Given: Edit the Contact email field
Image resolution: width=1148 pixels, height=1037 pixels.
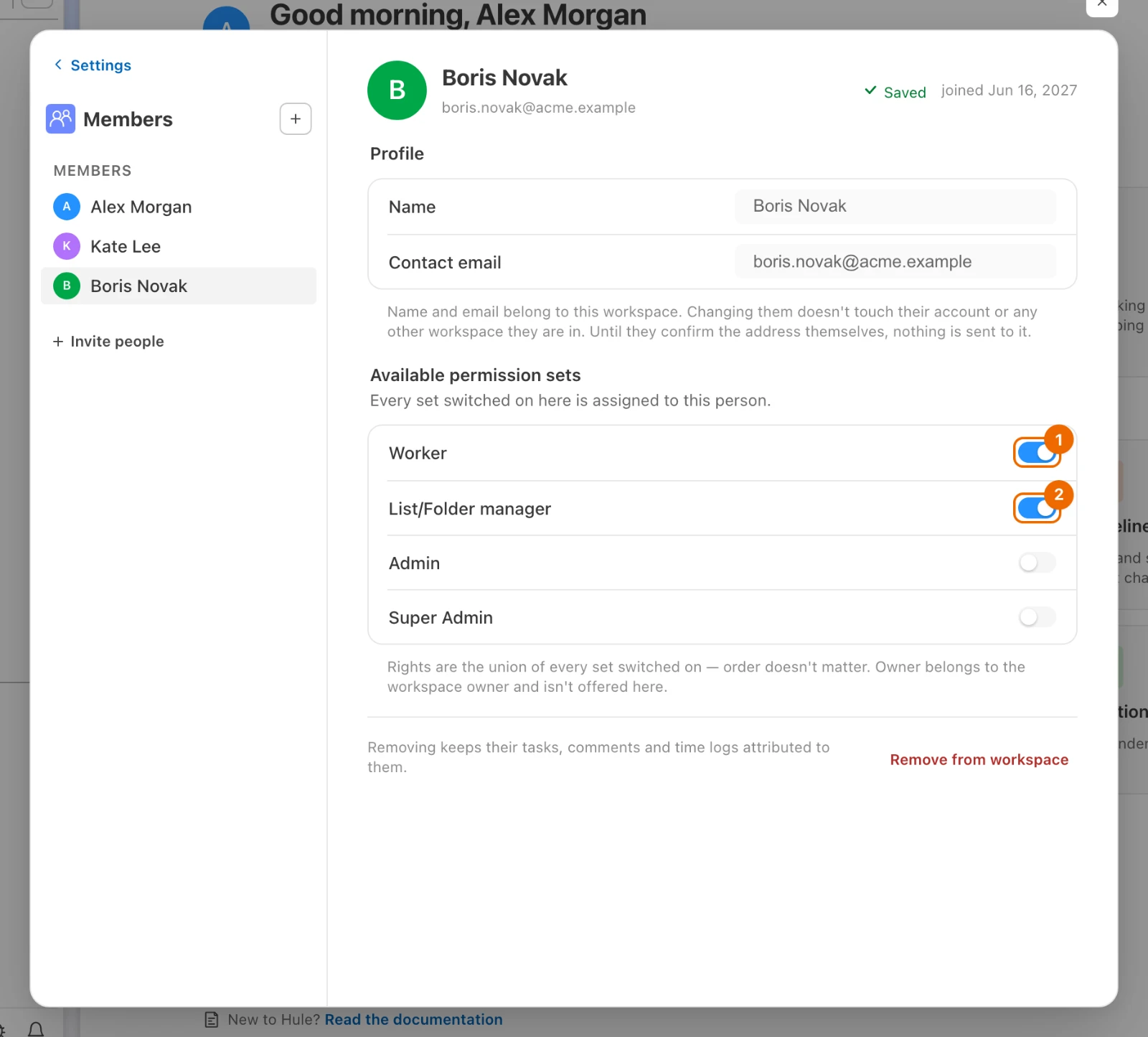Looking at the screenshot, I should pyautogui.click(x=895, y=261).
